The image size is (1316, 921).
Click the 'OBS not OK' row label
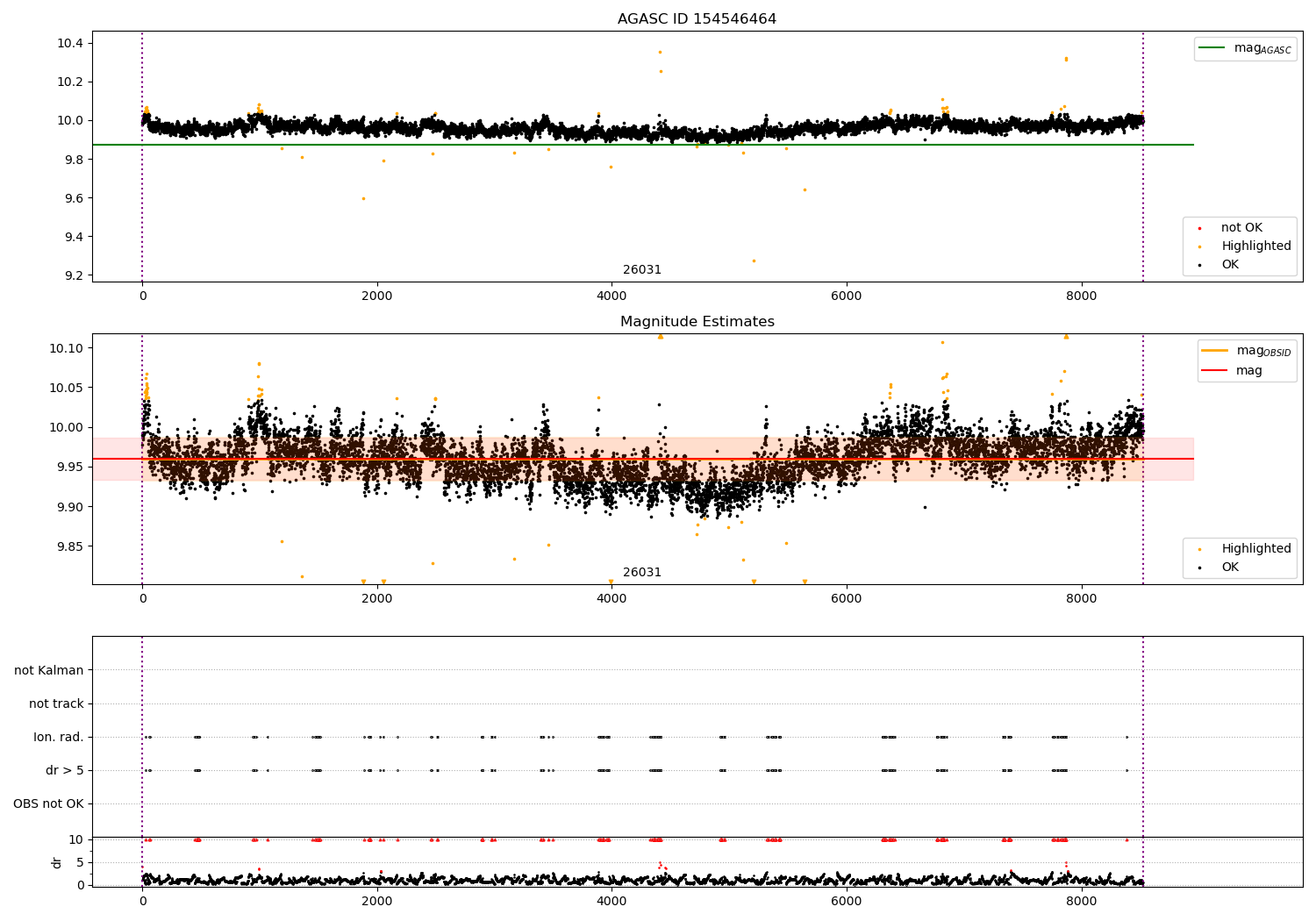48,803
